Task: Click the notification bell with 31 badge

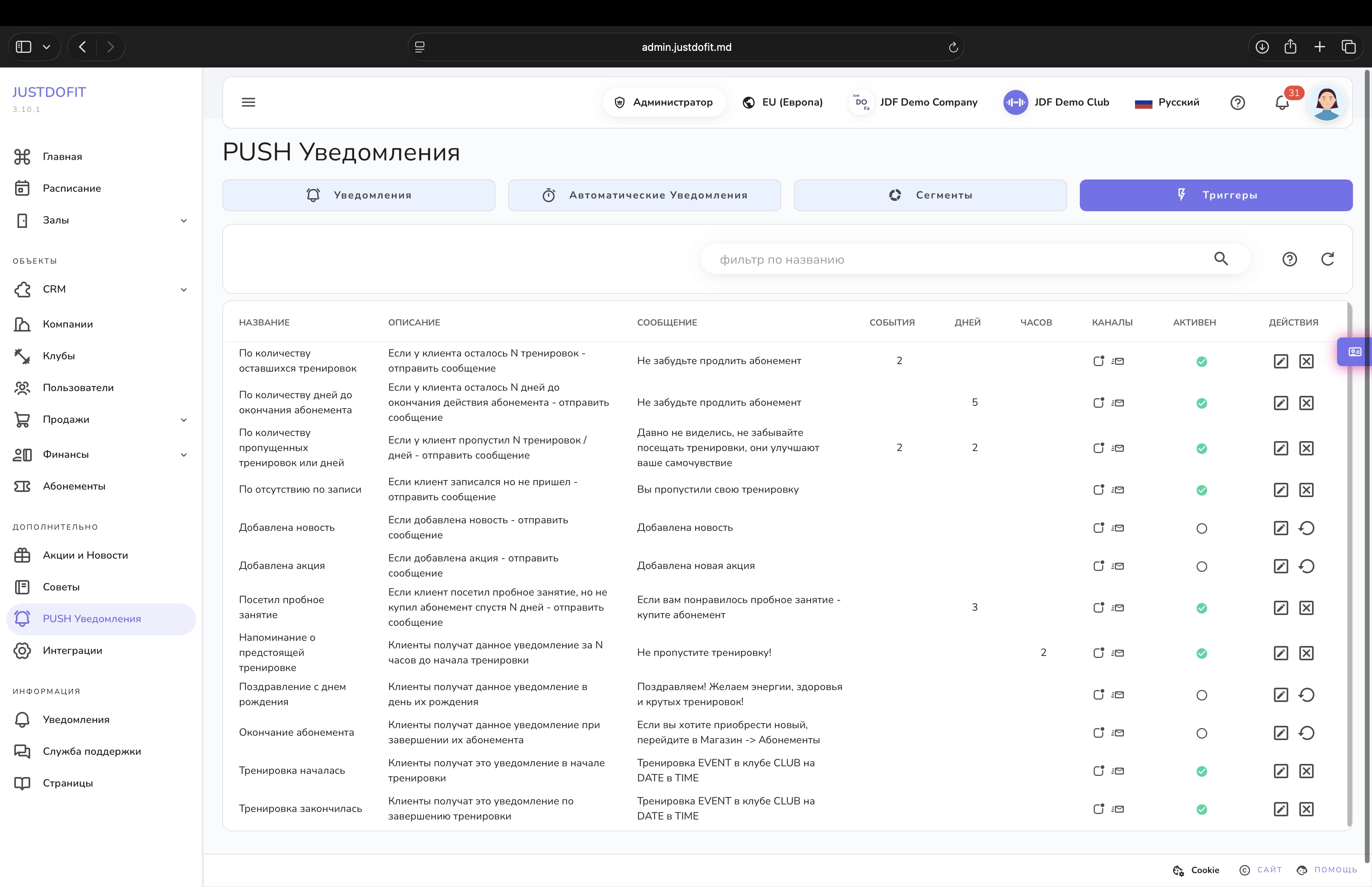Action: click(x=1281, y=102)
